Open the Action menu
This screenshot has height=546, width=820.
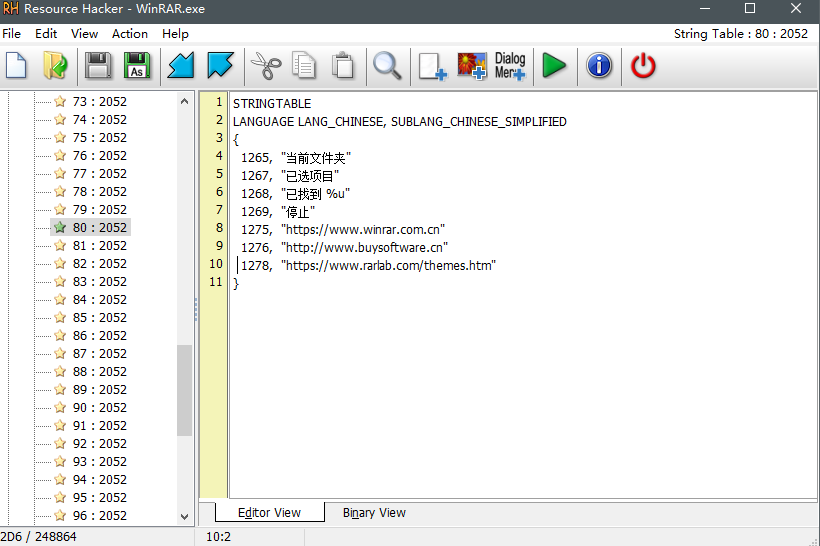pyautogui.click(x=130, y=33)
